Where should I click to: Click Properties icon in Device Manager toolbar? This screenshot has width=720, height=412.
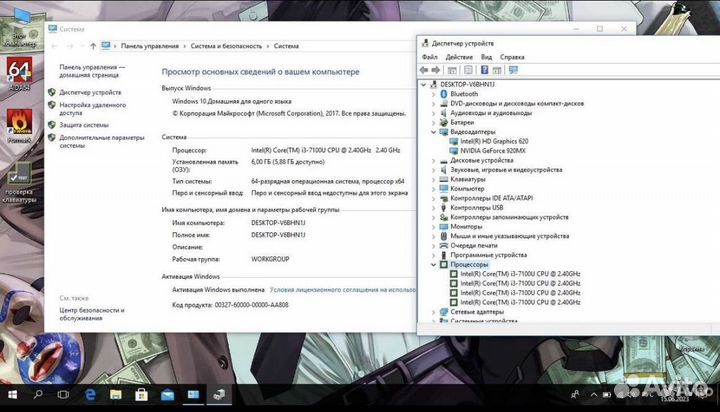(468, 70)
